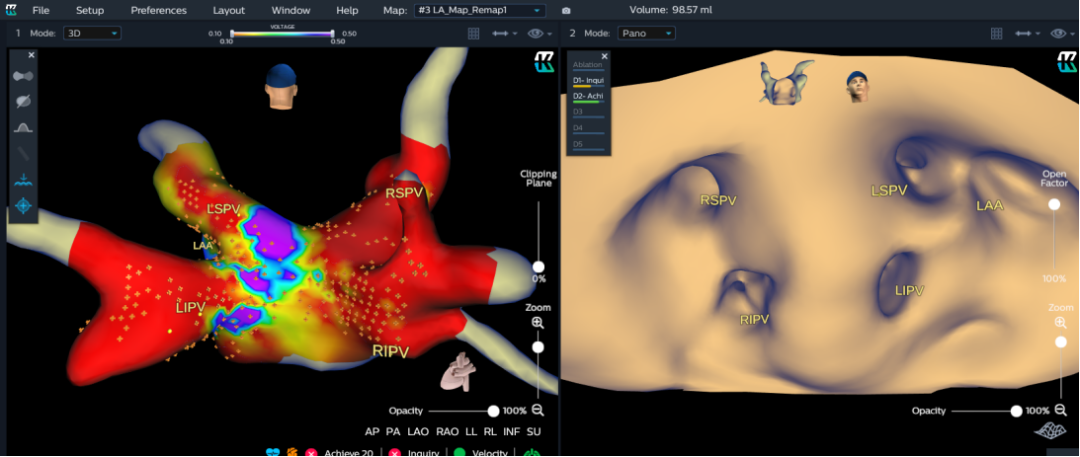Open the Preferences menu
This screenshot has width=1080, height=457.
(158, 10)
